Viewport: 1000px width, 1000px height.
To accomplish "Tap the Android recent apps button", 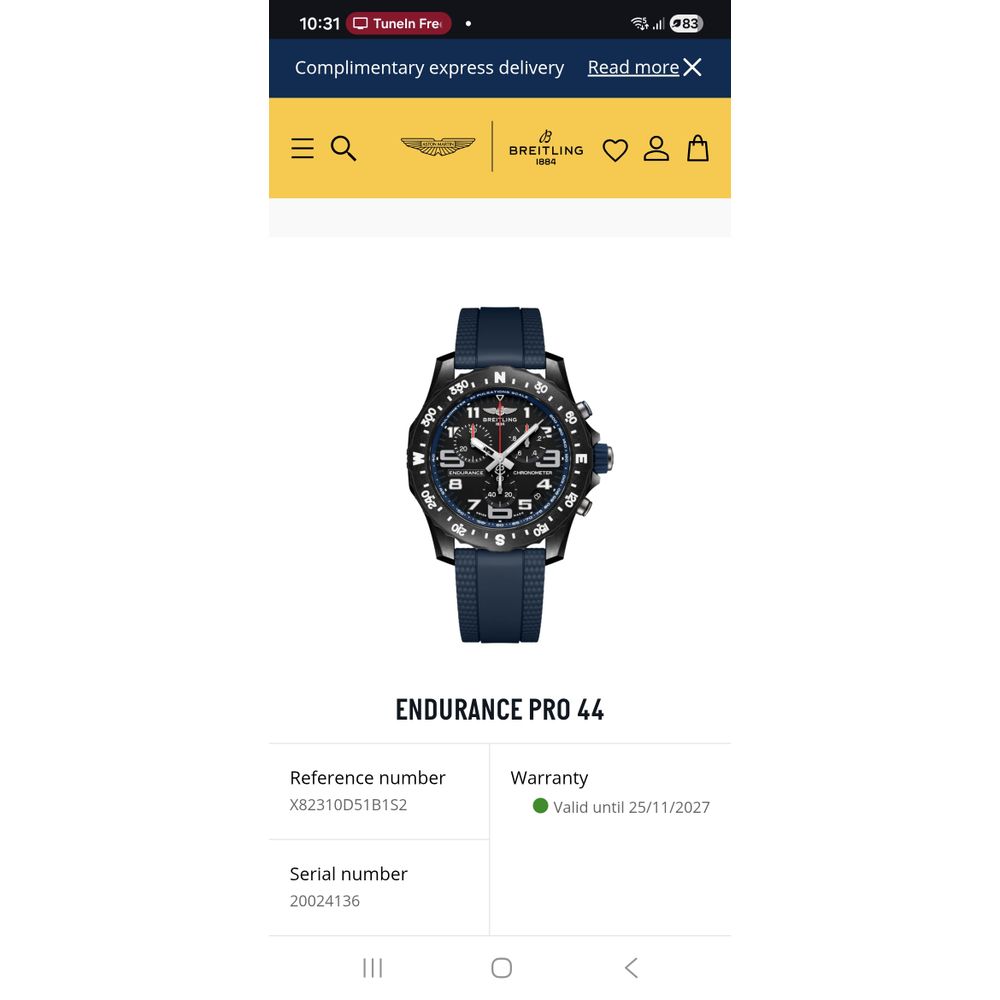I will (372, 967).
